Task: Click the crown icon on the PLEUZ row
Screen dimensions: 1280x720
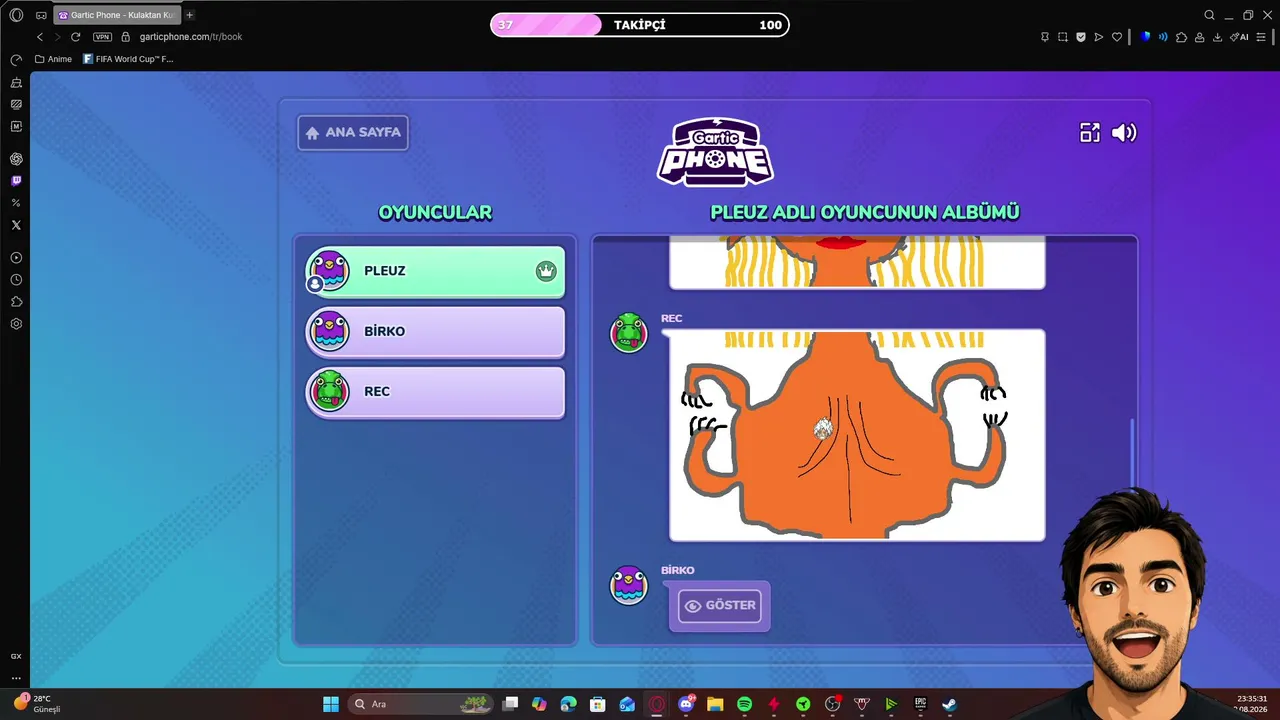Action: tap(546, 271)
